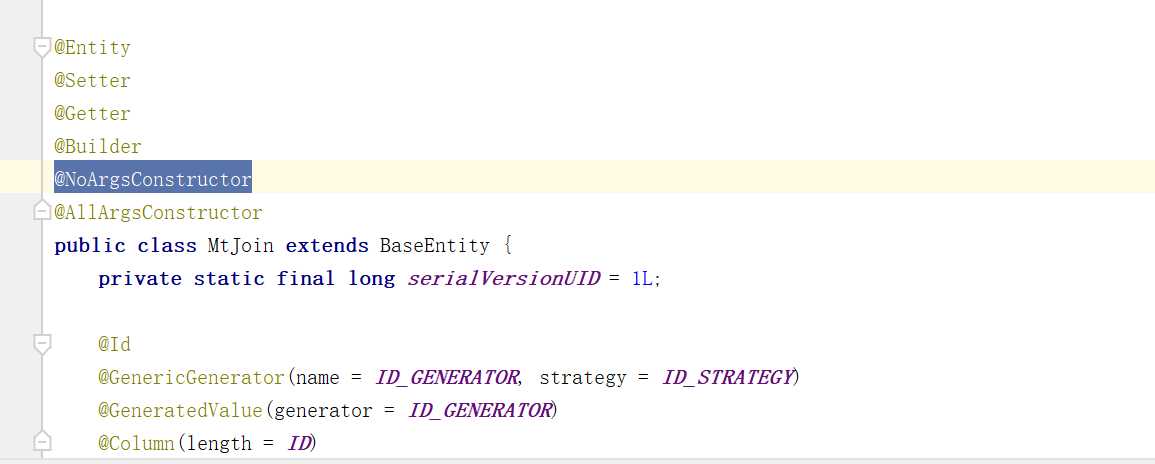Click the highlighted @NoArgsConstructor text
The width and height of the screenshot is (1155, 464).
[153, 180]
